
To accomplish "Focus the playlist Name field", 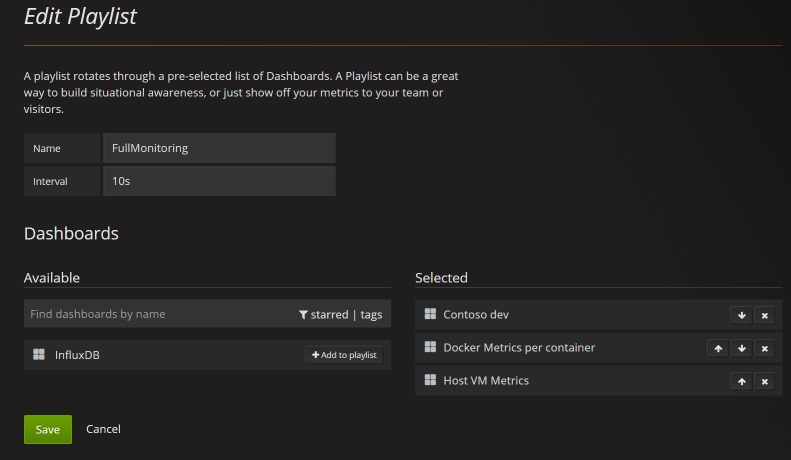I will click(218, 148).
